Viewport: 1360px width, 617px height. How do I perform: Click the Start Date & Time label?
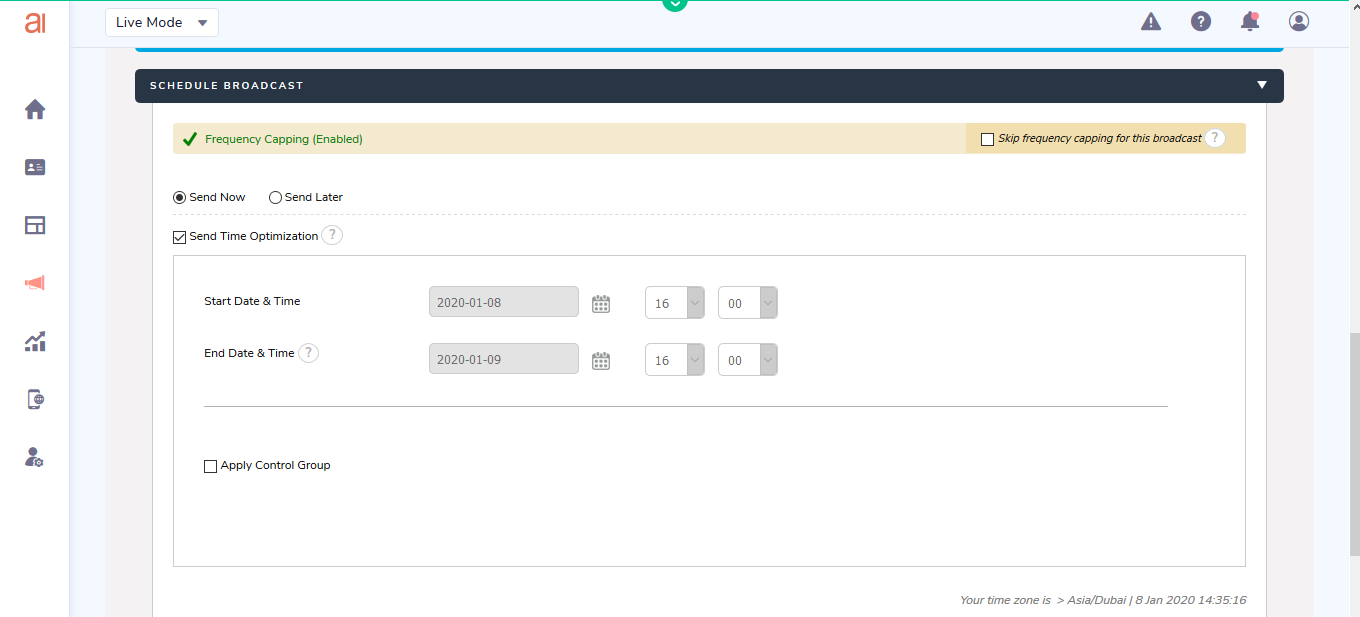[252, 301]
